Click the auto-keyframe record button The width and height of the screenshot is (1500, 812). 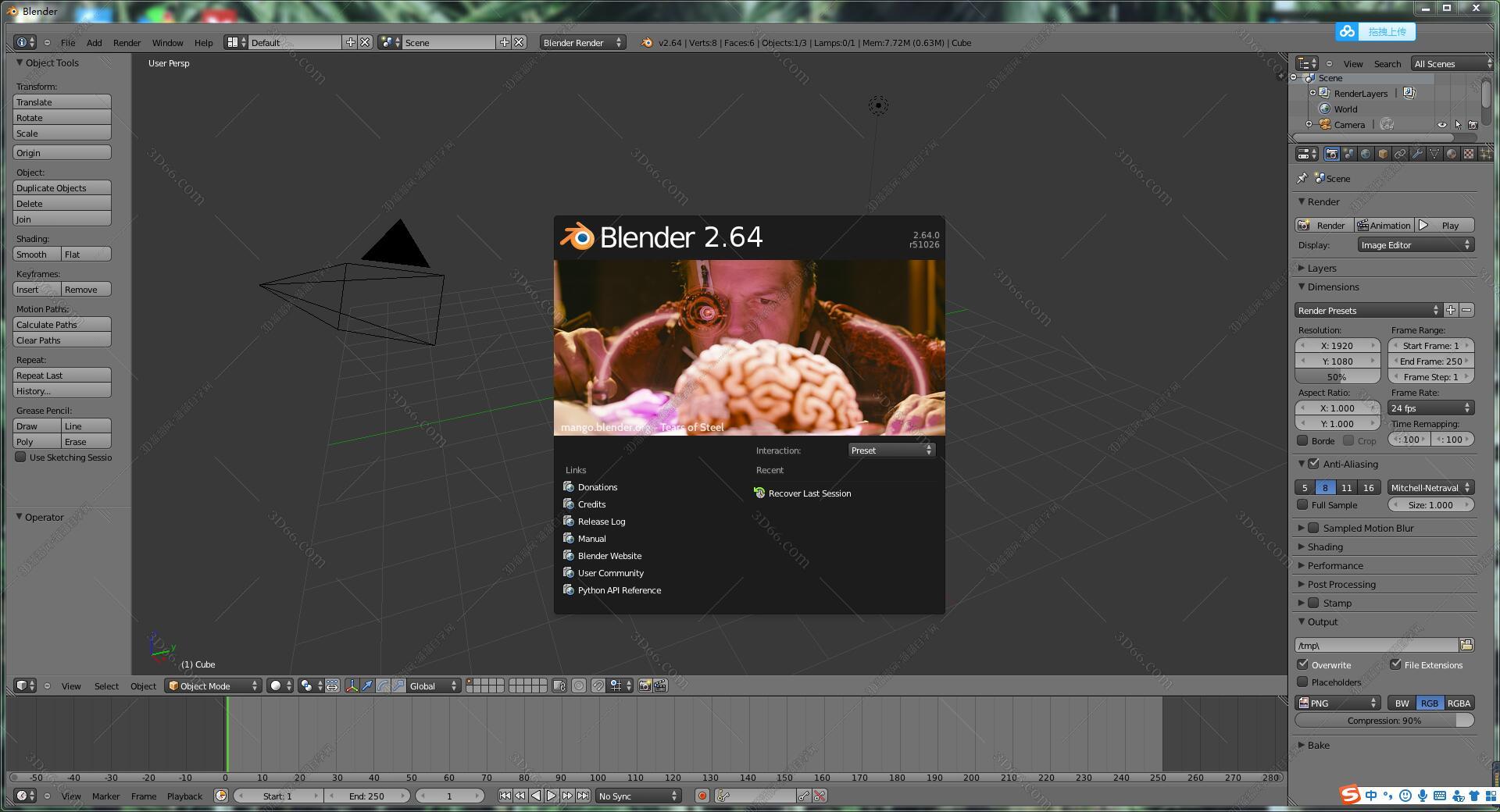click(702, 796)
